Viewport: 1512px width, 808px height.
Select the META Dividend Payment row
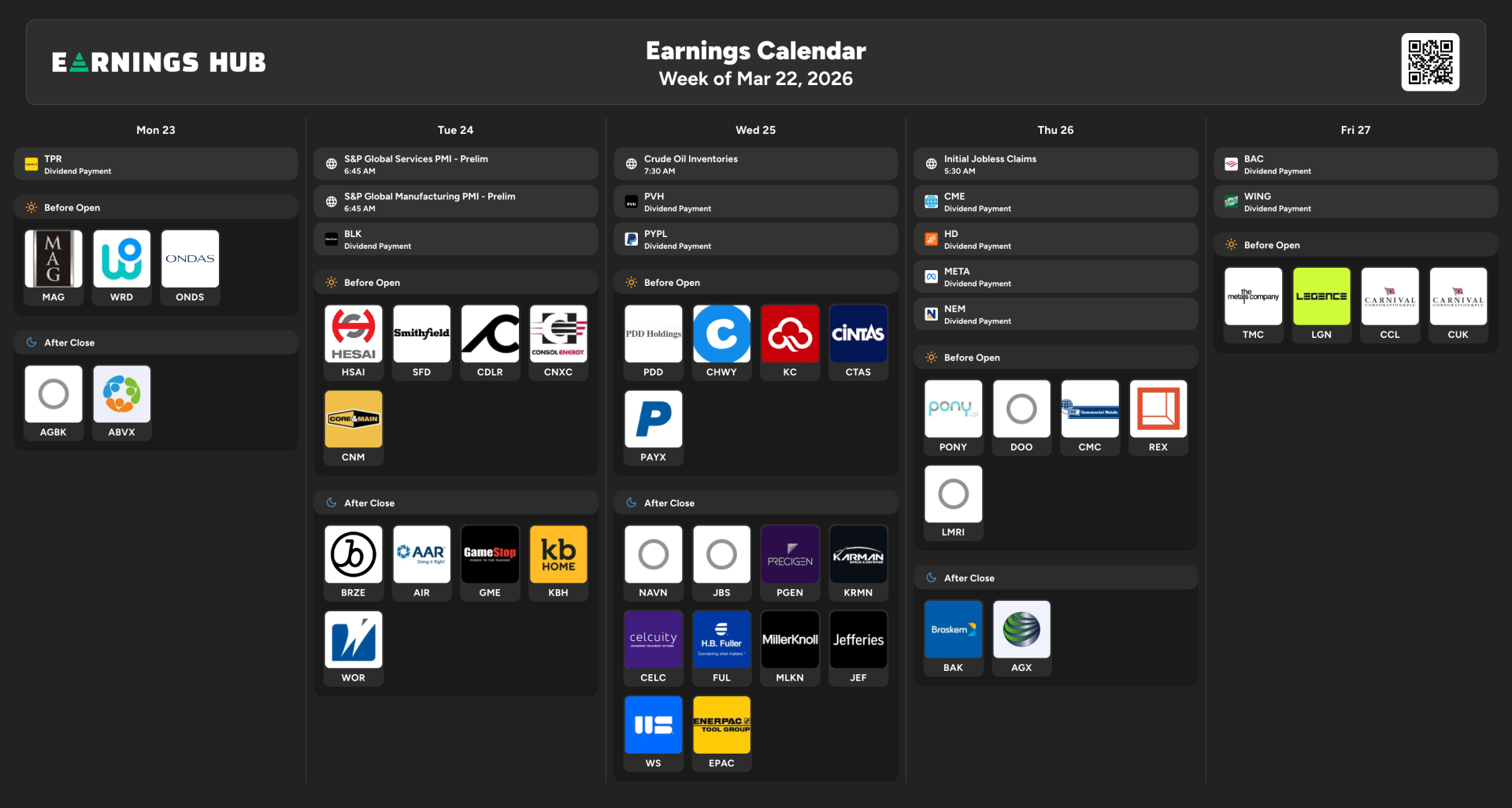click(1055, 276)
